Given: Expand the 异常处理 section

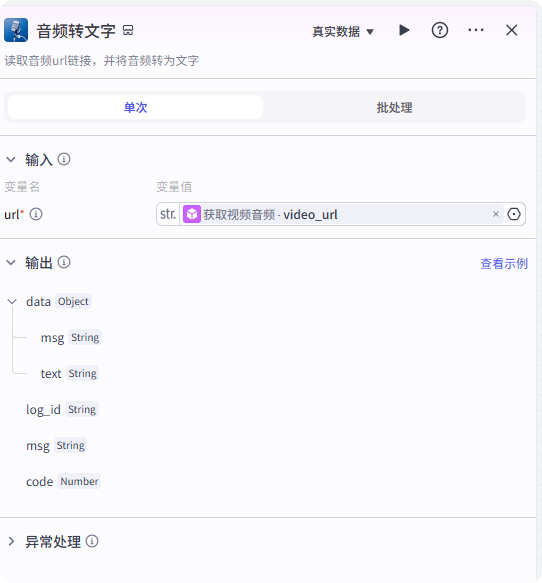Looking at the screenshot, I should pyautogui.click(x=11, y=541).
